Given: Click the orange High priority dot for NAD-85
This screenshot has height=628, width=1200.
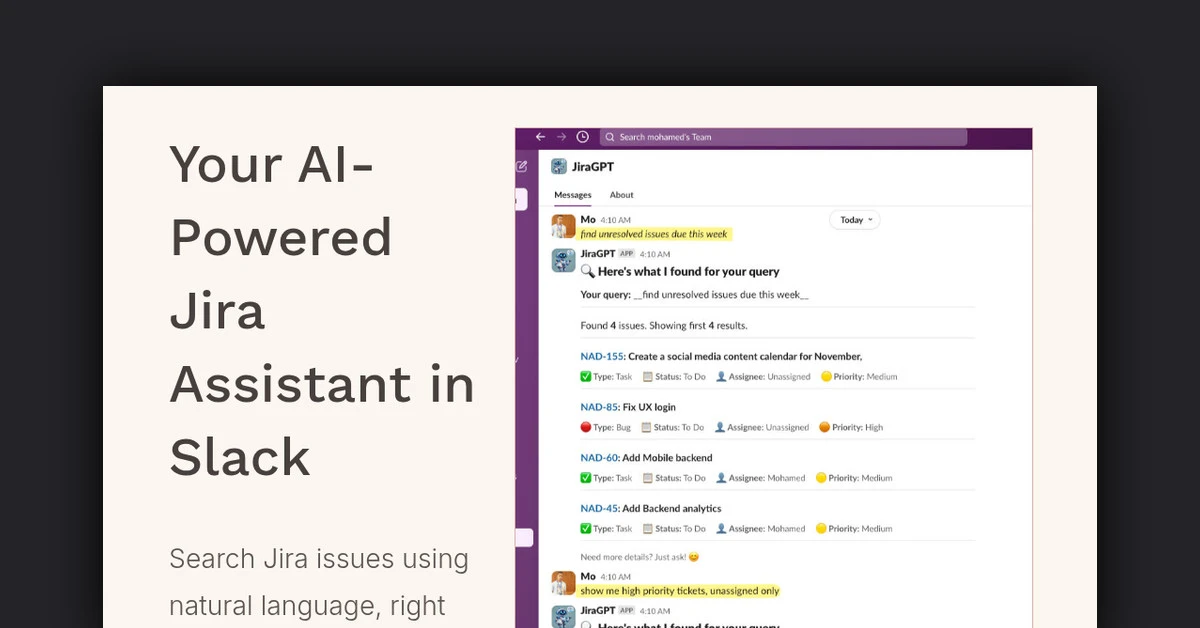Looking at the screenshot, I should pos(825,427).
